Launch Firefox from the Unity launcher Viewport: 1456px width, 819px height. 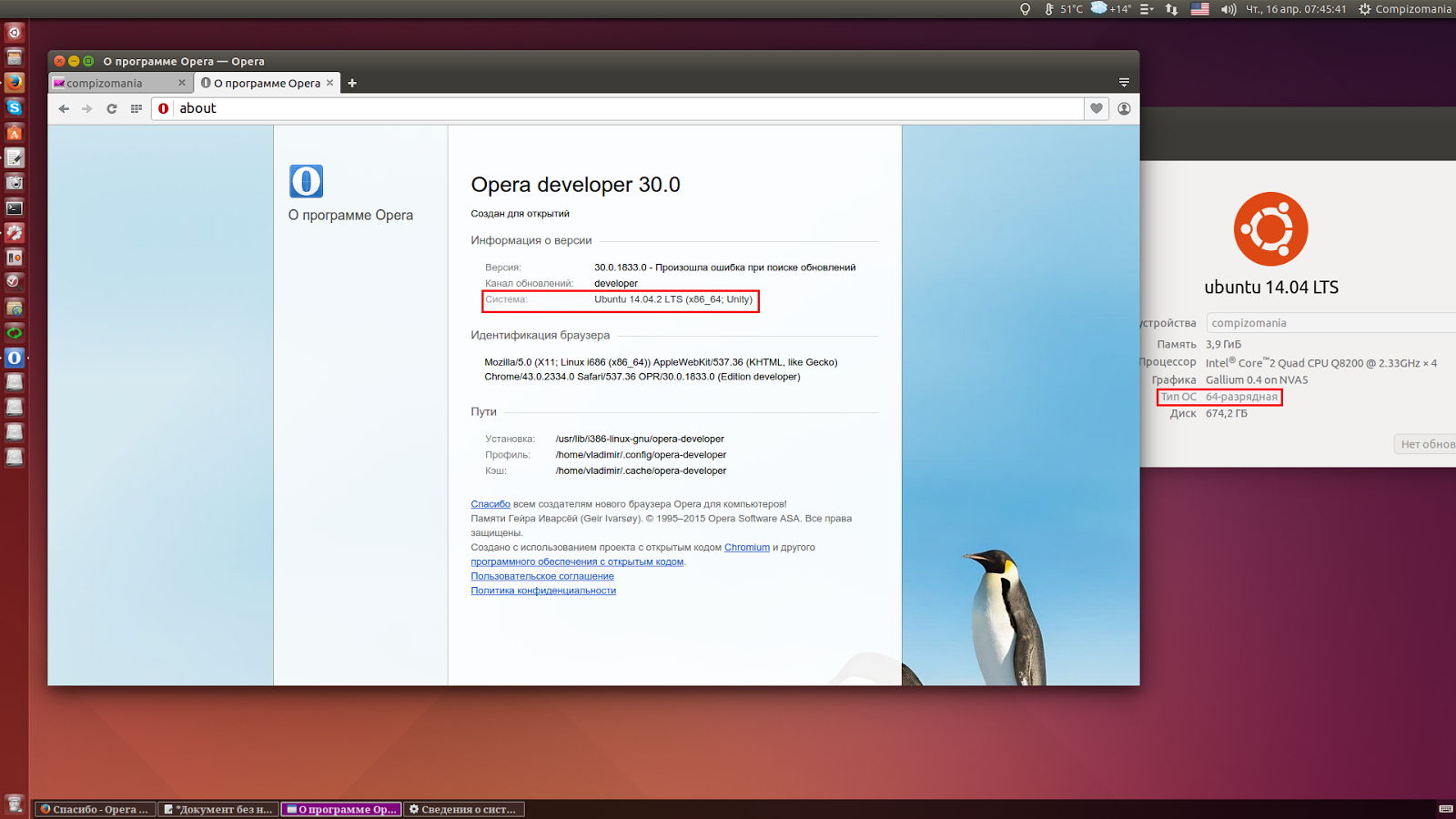pos(14,83)
